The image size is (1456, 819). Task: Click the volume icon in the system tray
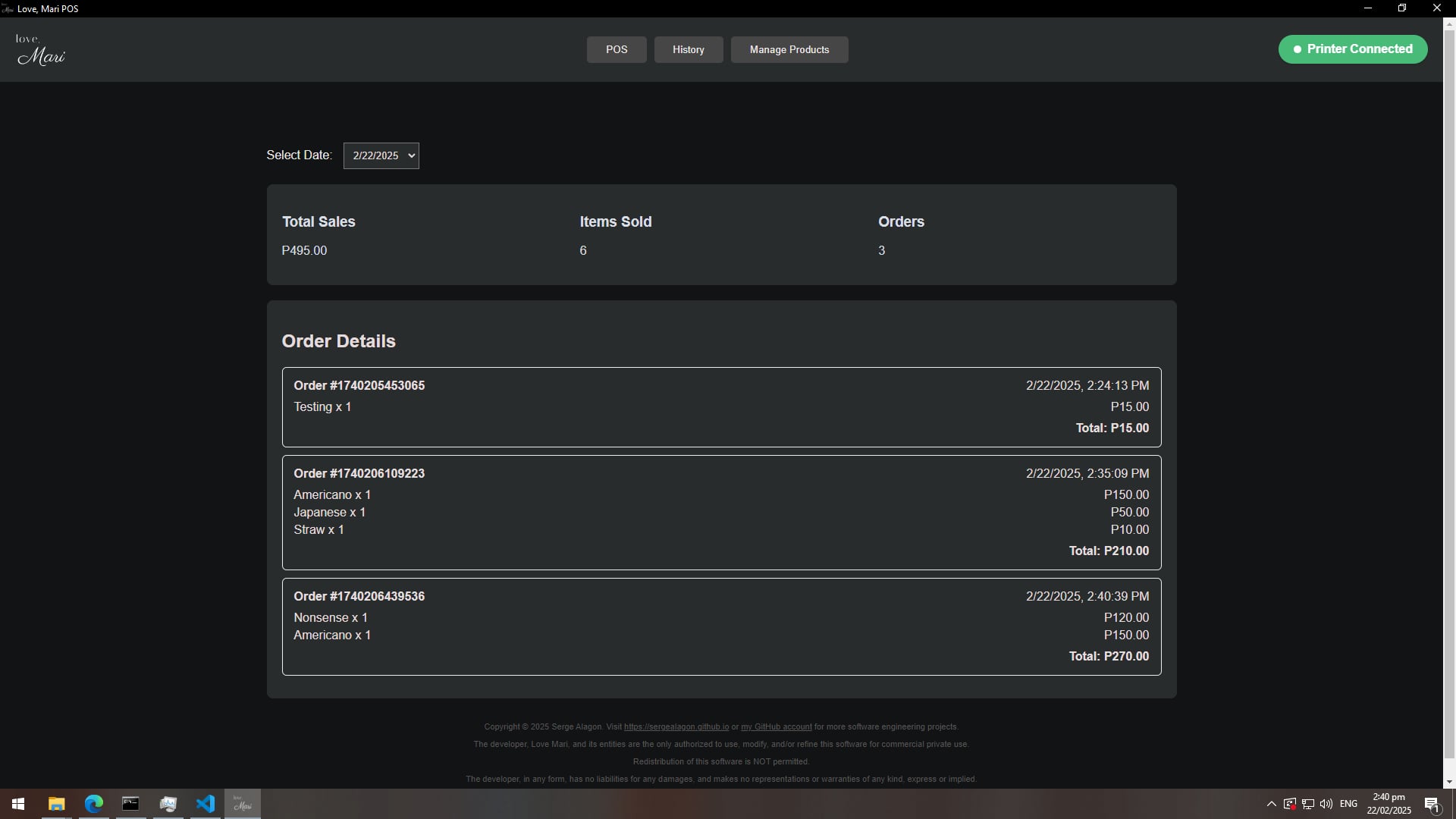(x=1326, y=803)
